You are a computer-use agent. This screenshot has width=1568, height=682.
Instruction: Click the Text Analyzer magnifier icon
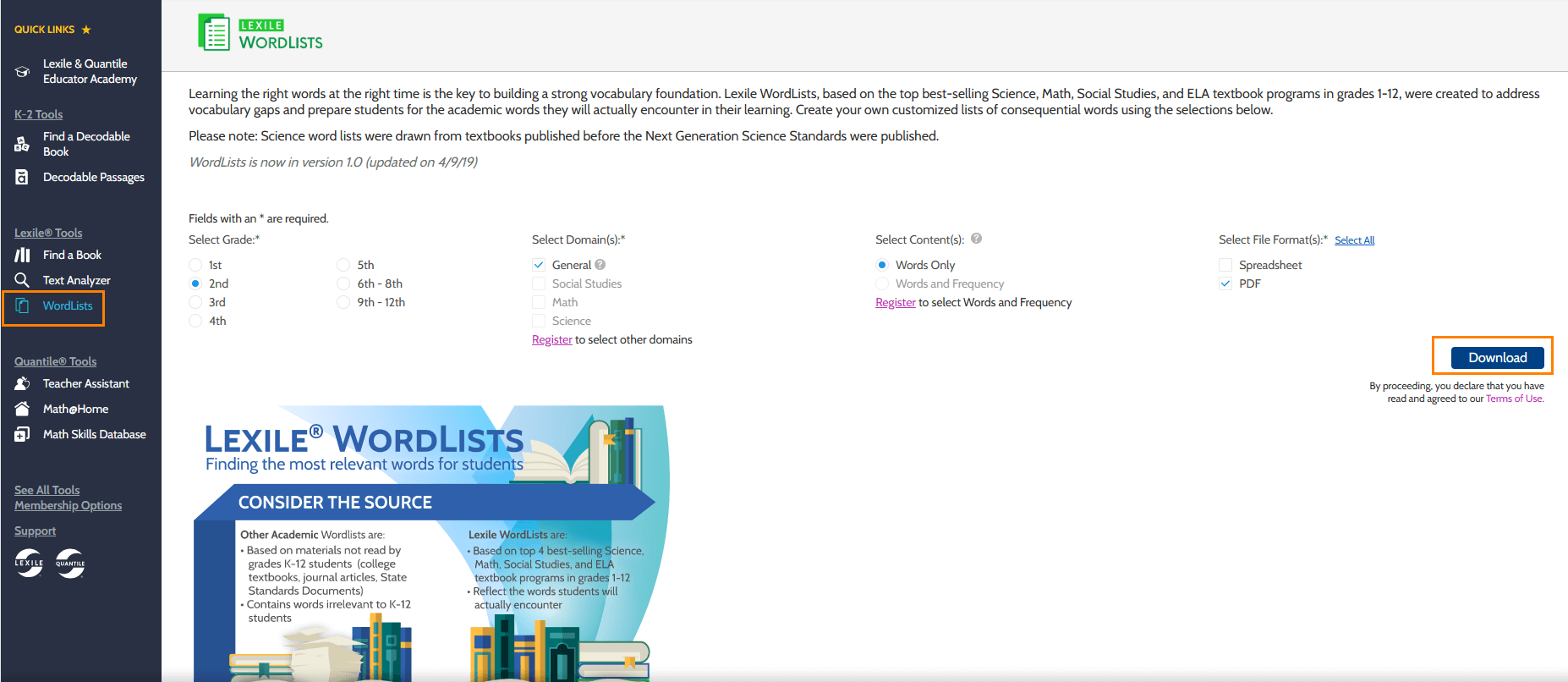pos(23,280)
